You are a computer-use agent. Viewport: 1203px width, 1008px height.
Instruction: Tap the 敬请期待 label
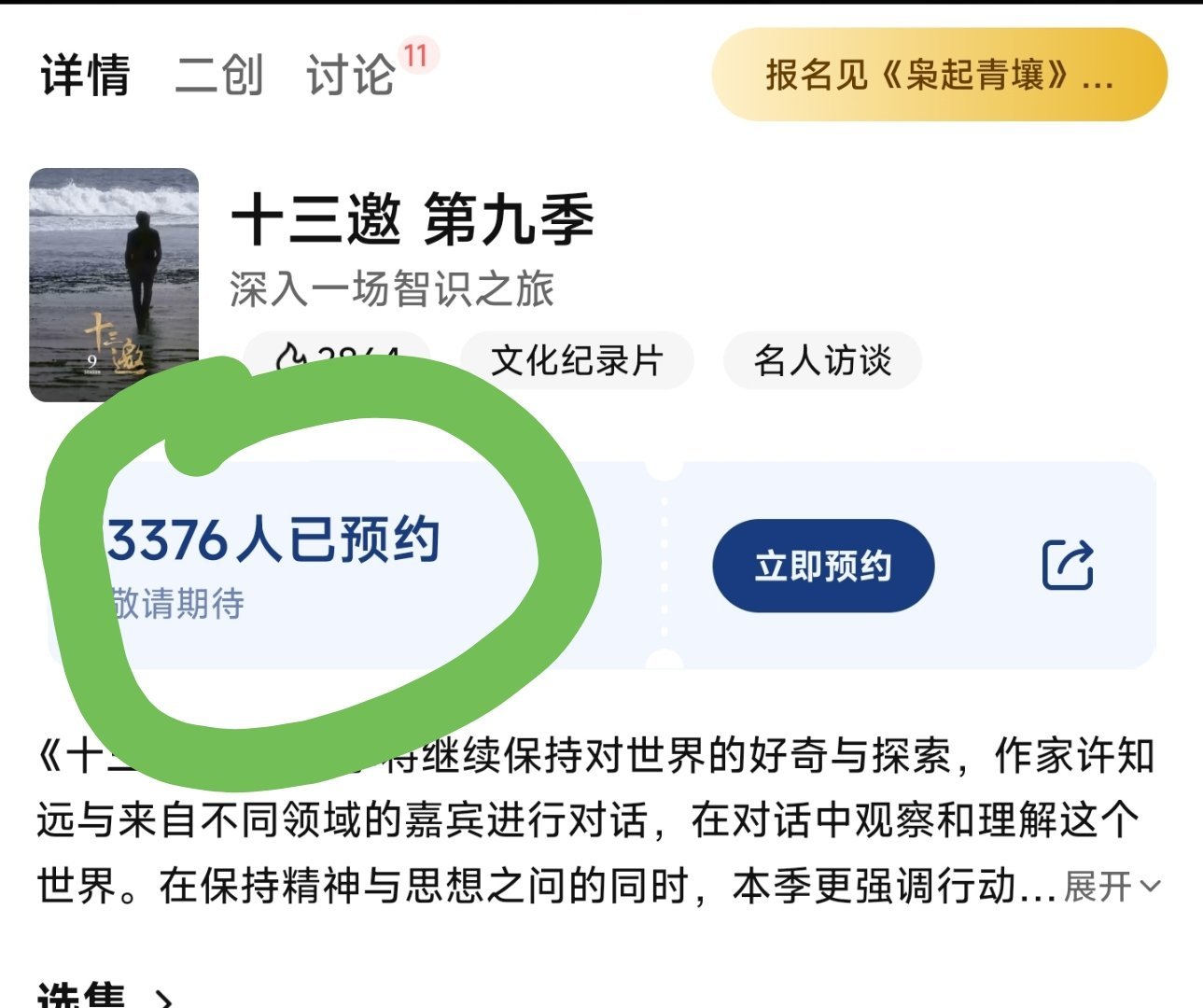click(x=175, y=604)
